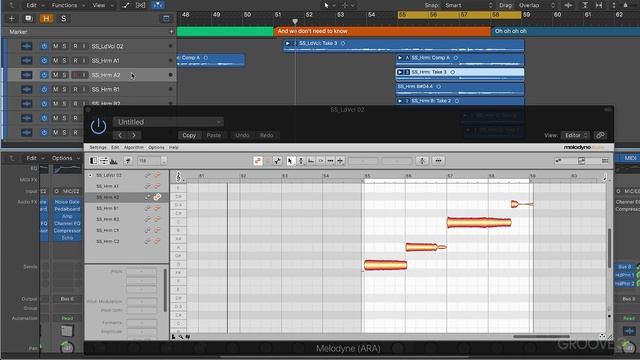Click the Copy button
Viewport: 640px width, 360px height.
(x=189, y=135)
